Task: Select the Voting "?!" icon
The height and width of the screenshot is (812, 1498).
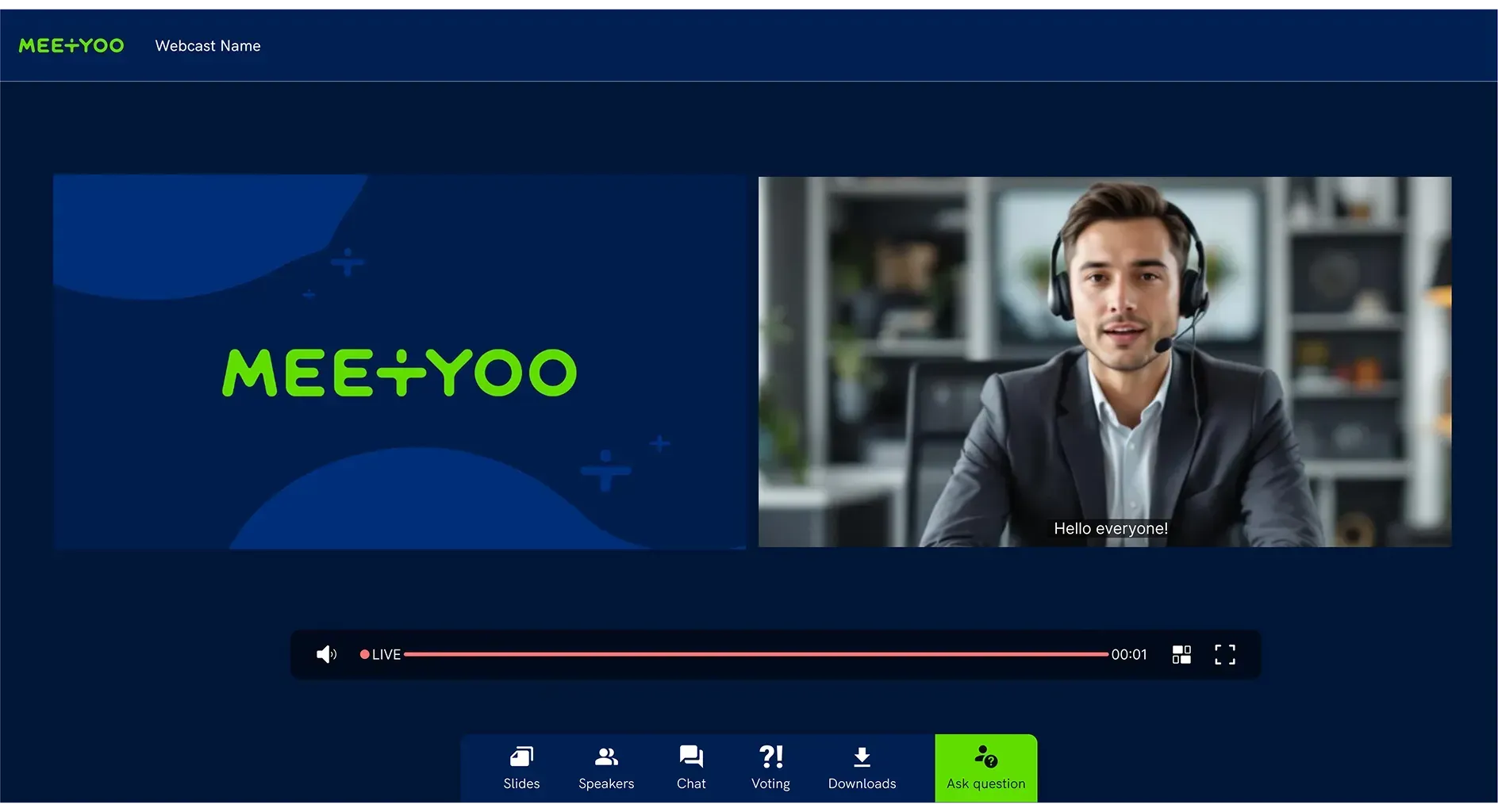Action: click(770, 755)
